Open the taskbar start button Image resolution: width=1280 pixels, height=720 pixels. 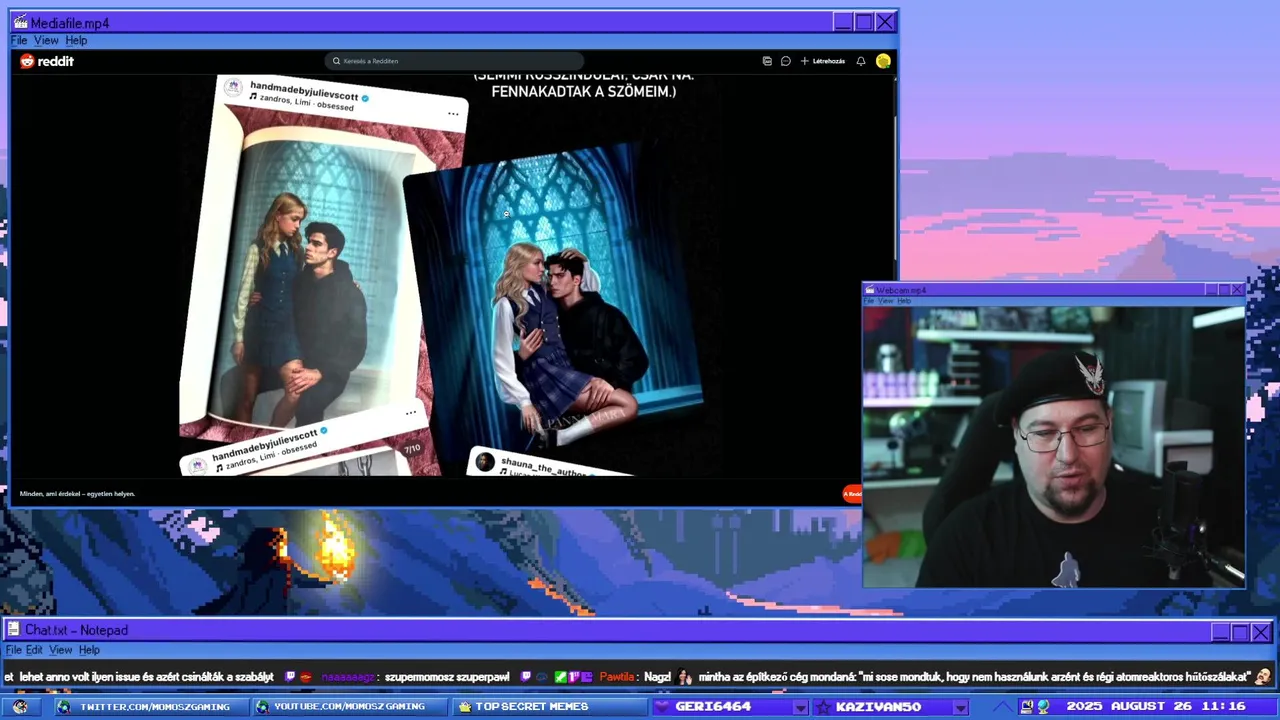[20, 706]
